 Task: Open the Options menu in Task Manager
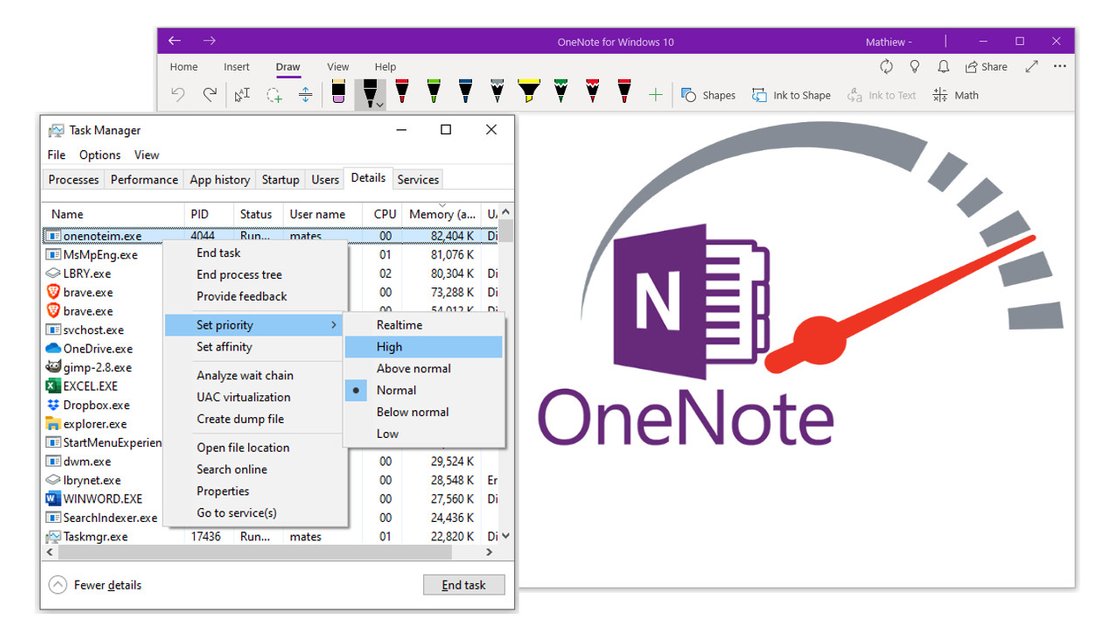(x=99, y=155)
